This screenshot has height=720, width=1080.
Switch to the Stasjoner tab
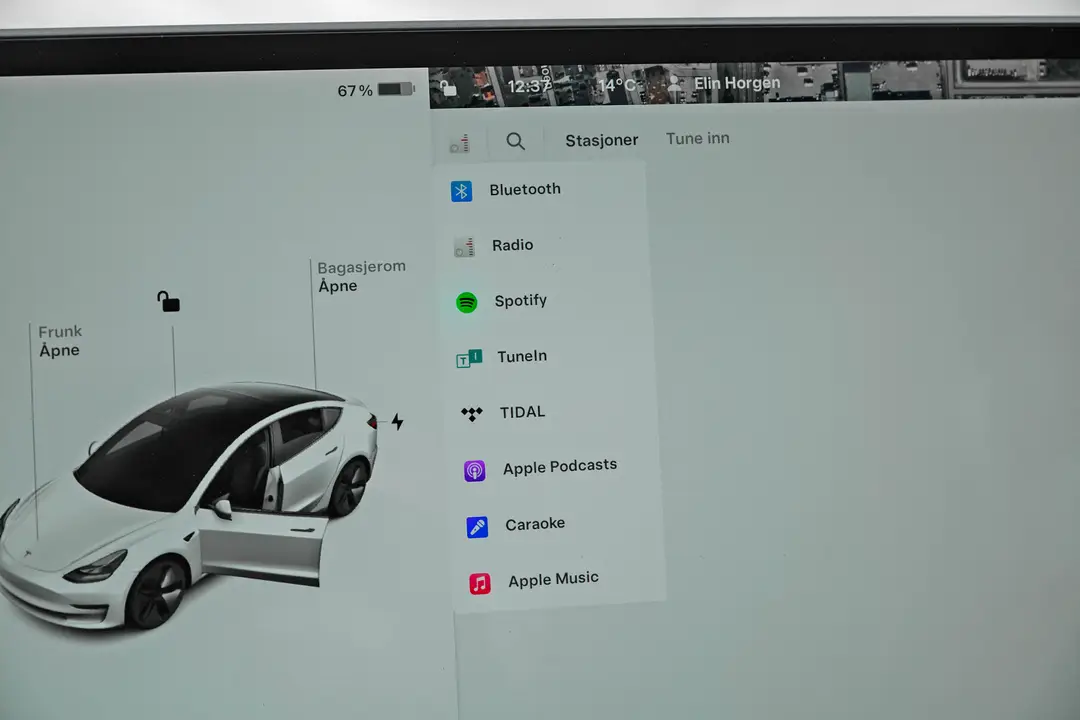(x=601, y=140)
